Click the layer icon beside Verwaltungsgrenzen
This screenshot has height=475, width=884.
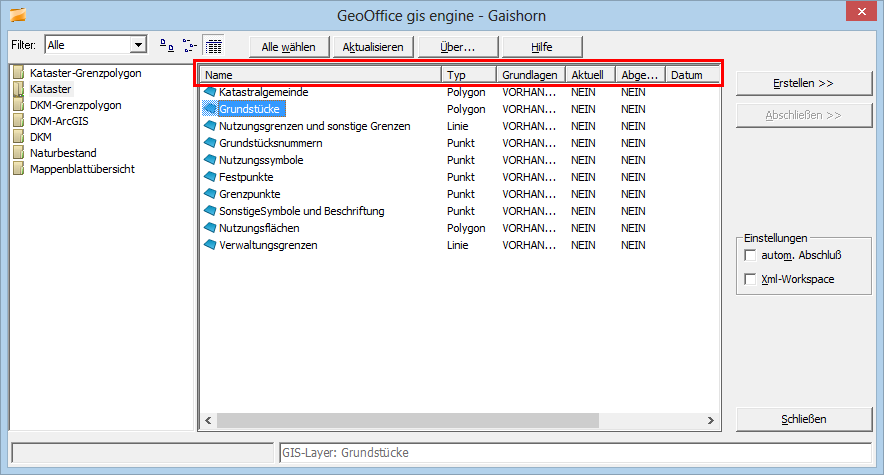coord(210,245)
